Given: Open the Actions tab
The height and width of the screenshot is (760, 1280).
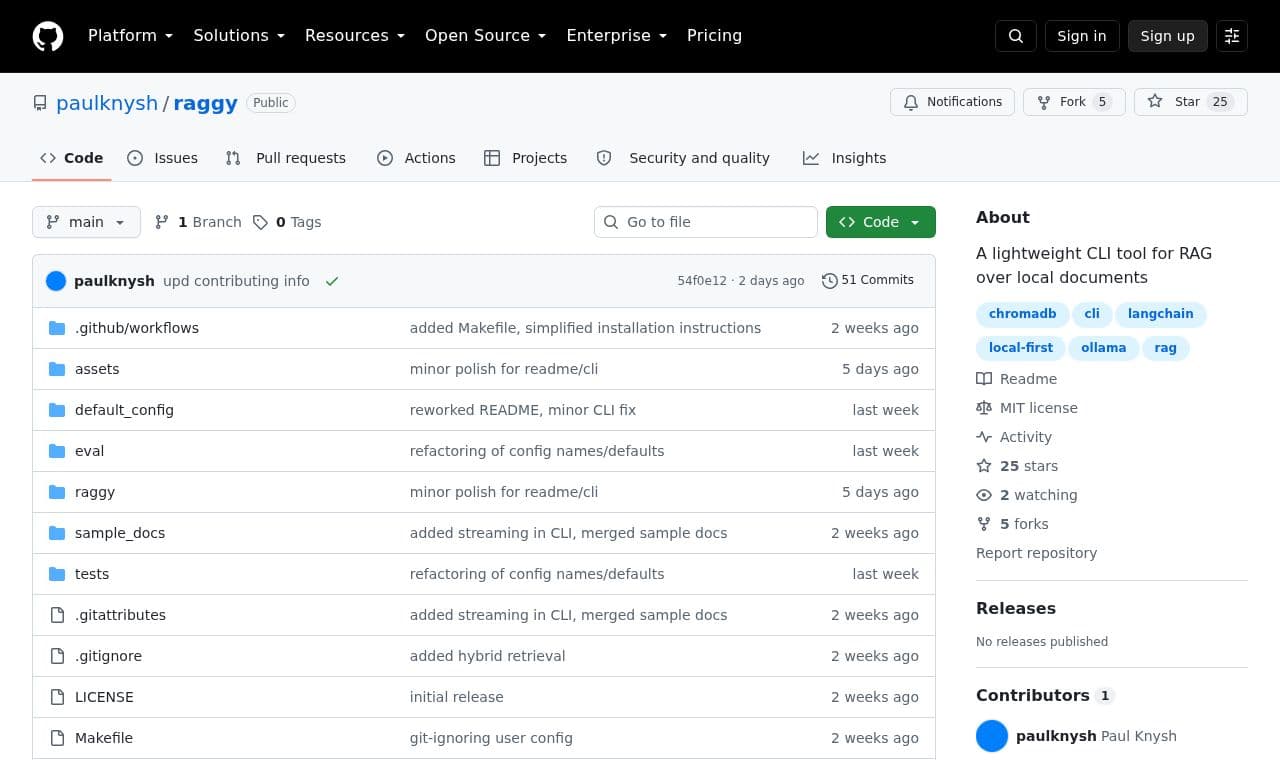Looking at the screenshot, I should point(416,158).
